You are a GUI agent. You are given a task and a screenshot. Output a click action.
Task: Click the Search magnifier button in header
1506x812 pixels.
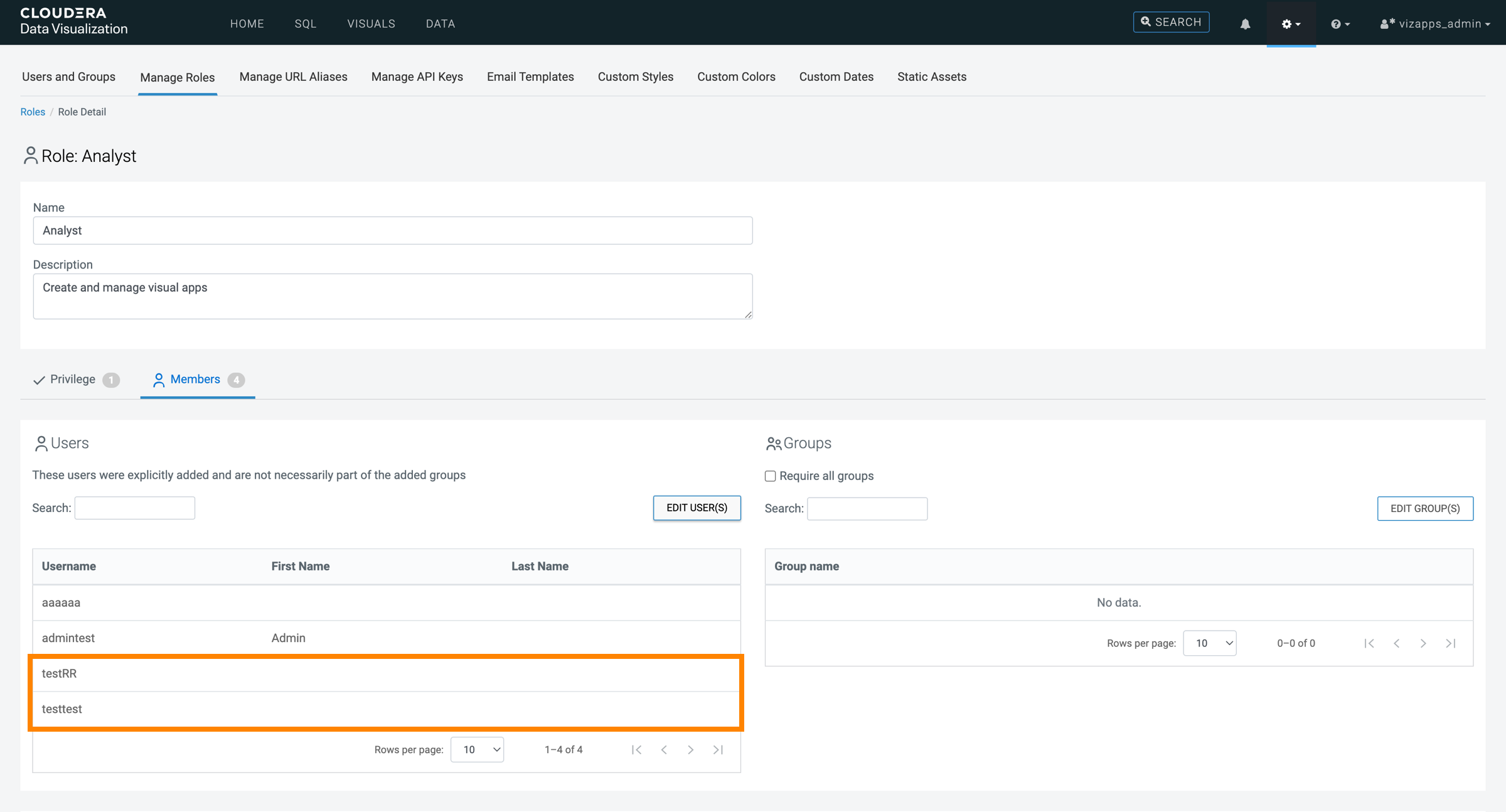point(1171,22)
